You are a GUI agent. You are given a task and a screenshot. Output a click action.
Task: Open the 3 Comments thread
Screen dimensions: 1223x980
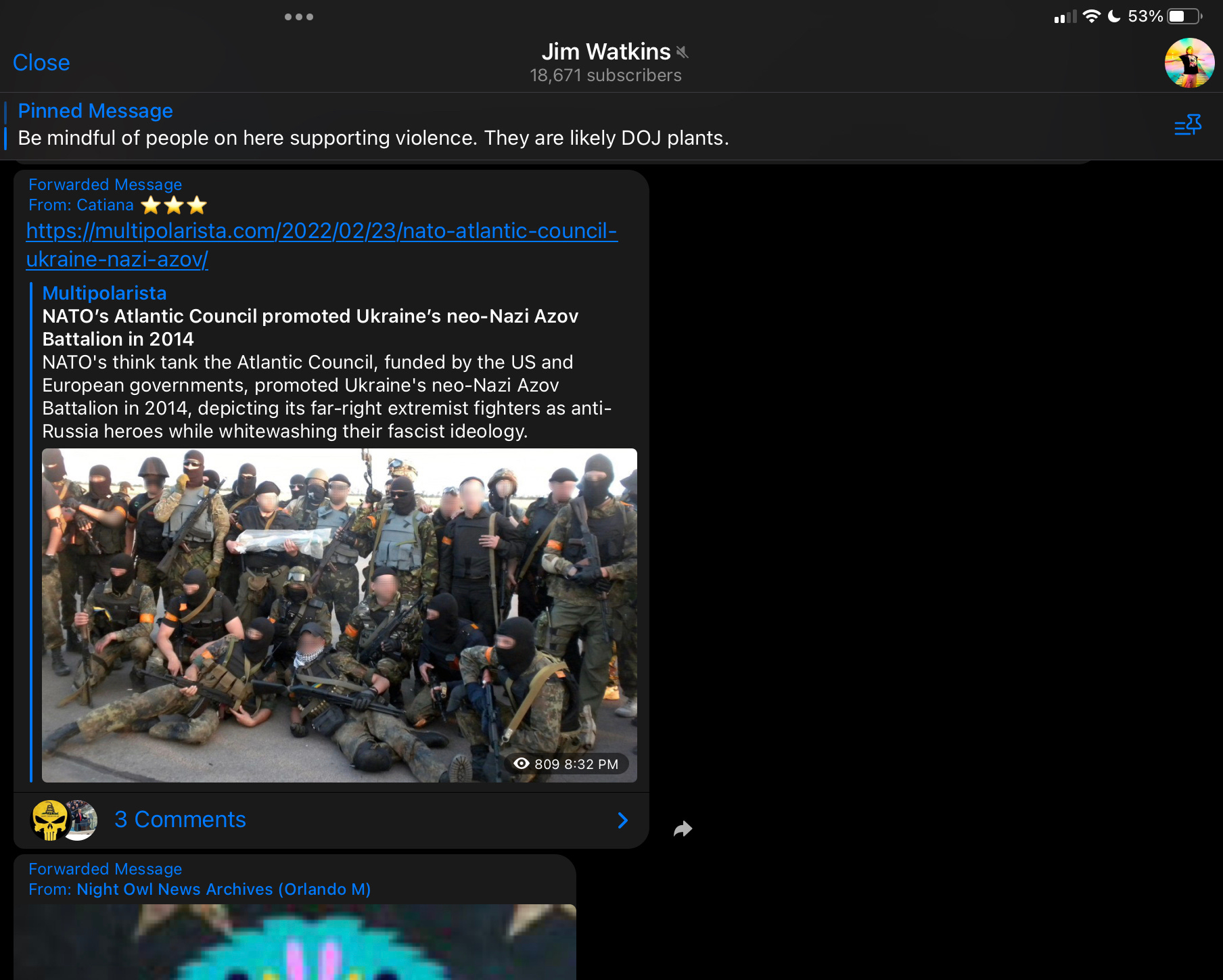pos(180,820)
